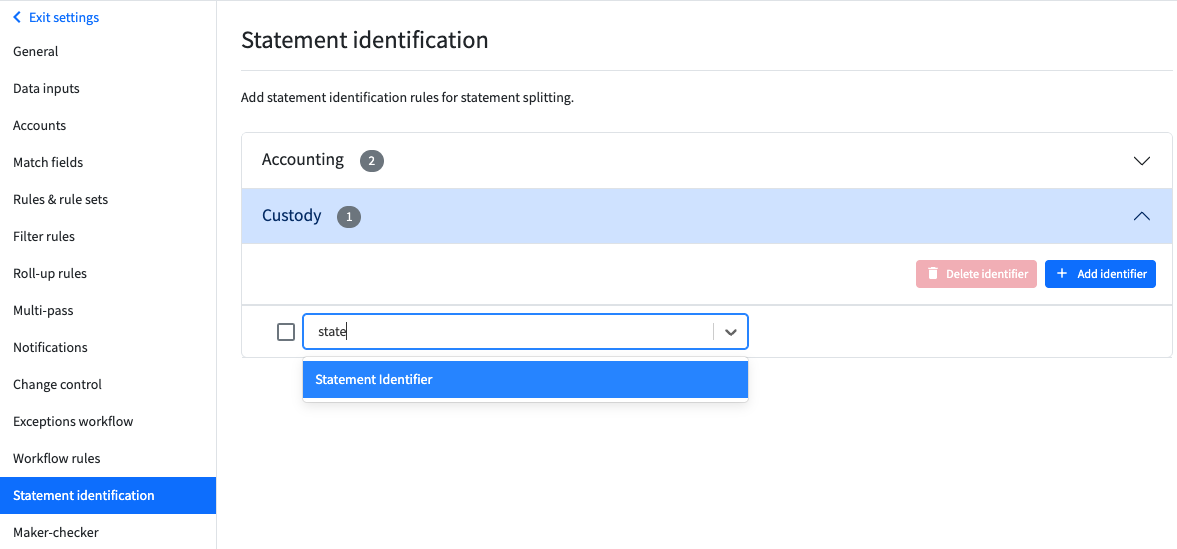Click the Custody section header
The image size is (1177, 549).
[x=707, y=216]
